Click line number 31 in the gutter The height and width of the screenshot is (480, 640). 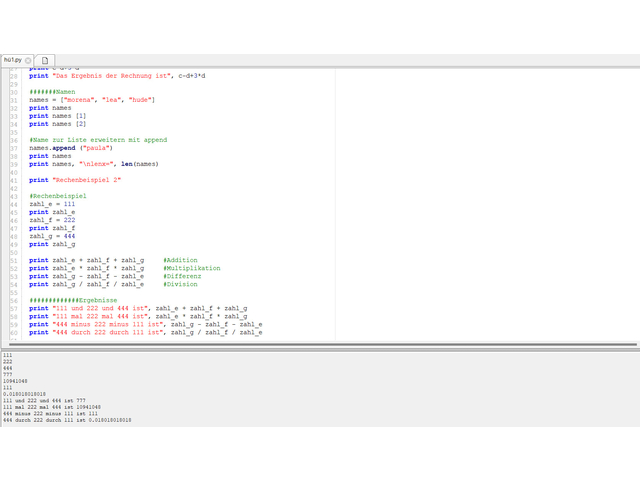coord(13,100)
